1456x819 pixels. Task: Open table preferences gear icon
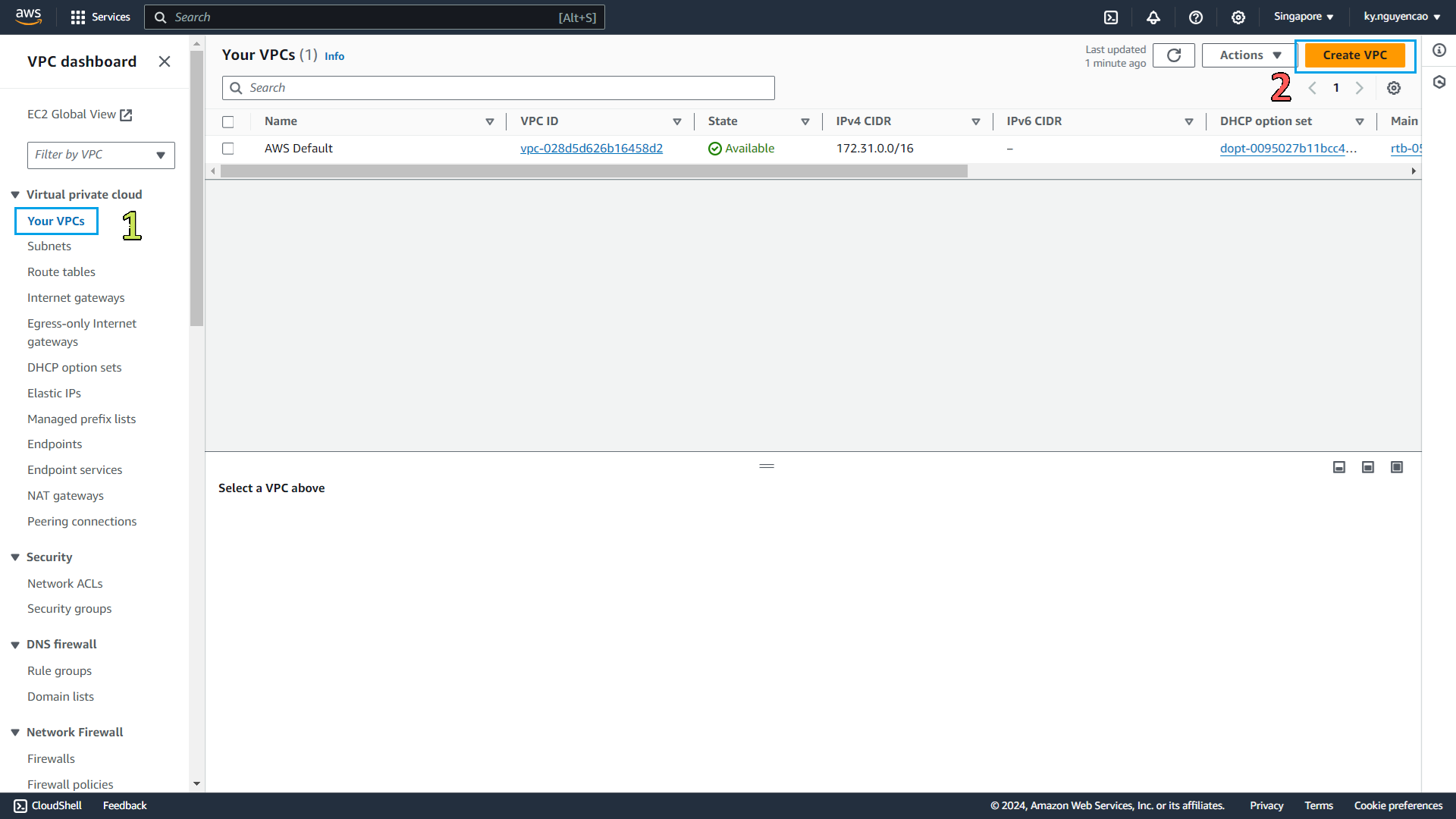(1394, 88)
